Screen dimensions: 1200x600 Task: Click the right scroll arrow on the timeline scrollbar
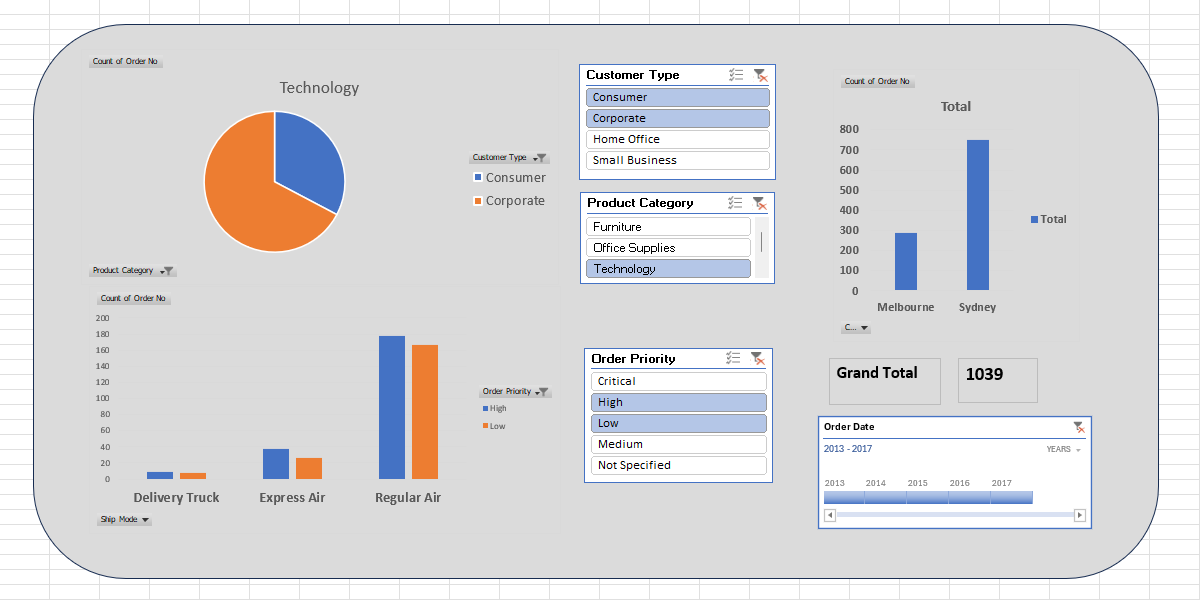point(1080,515)
